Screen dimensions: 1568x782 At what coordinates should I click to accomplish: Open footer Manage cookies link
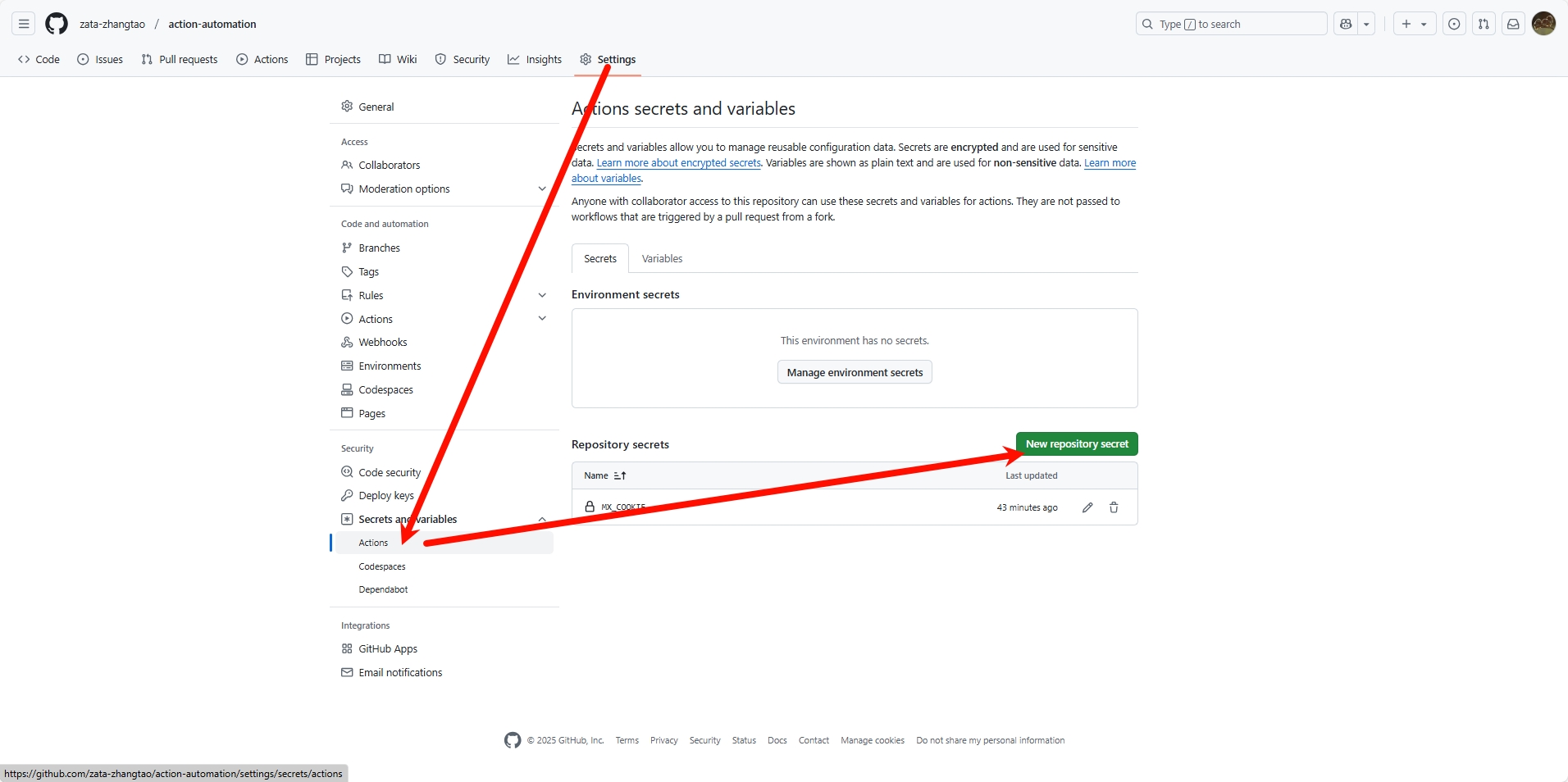click(x=873, y=740)
